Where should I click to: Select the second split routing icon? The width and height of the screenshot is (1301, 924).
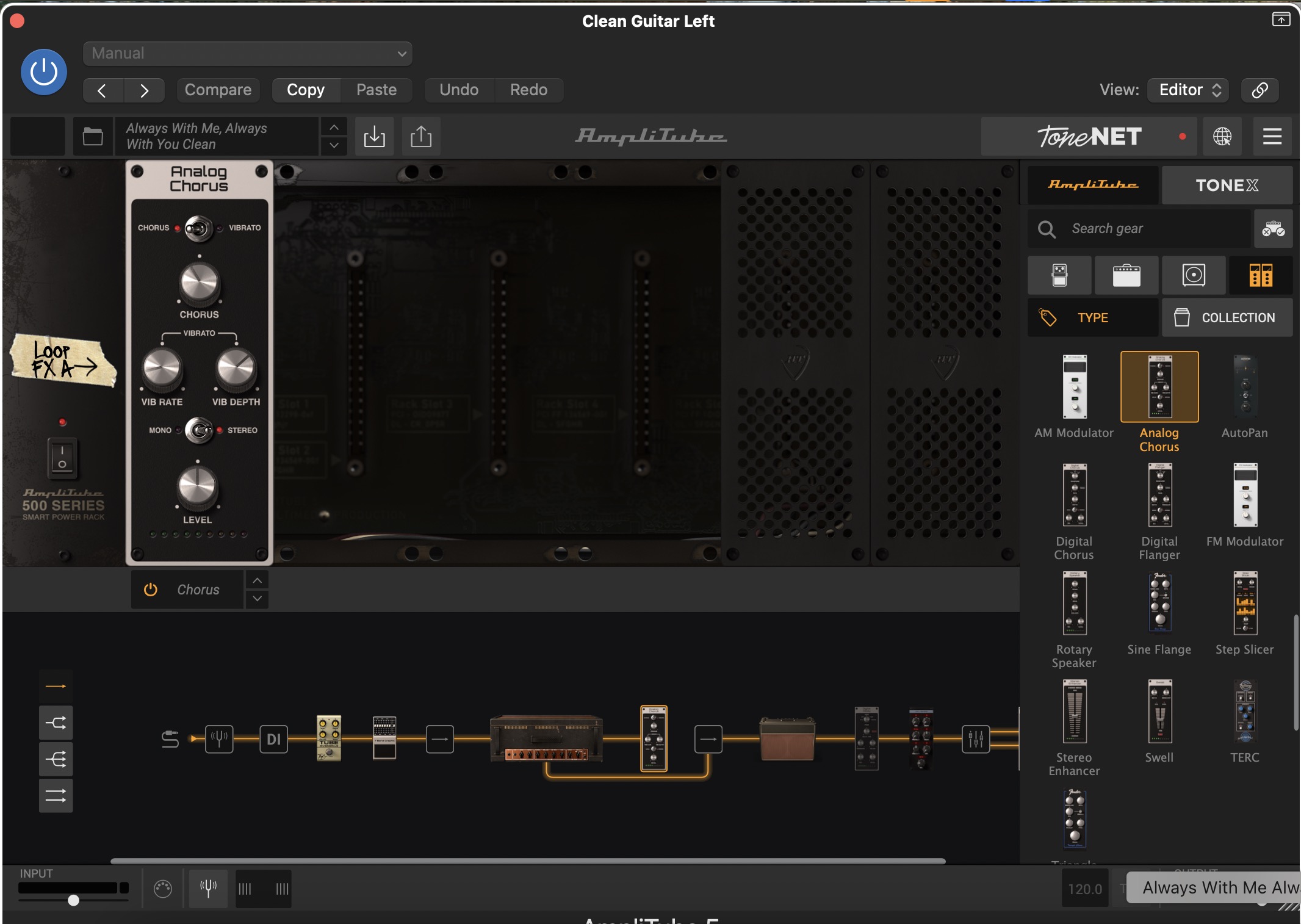[x=56, y=723]
